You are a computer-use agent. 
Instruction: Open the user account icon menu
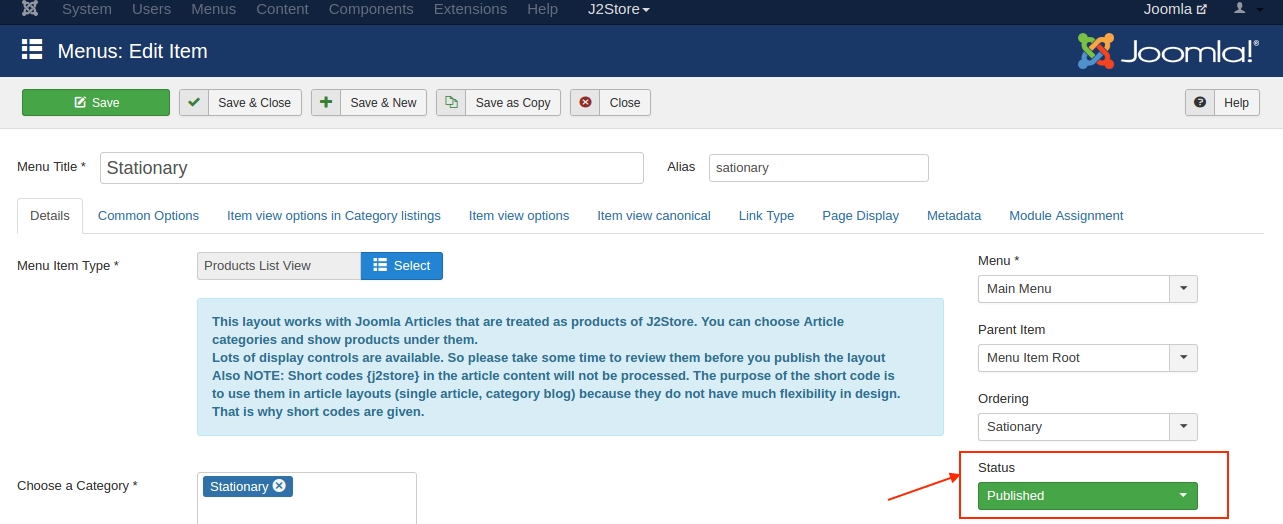tap(1246, 9)
